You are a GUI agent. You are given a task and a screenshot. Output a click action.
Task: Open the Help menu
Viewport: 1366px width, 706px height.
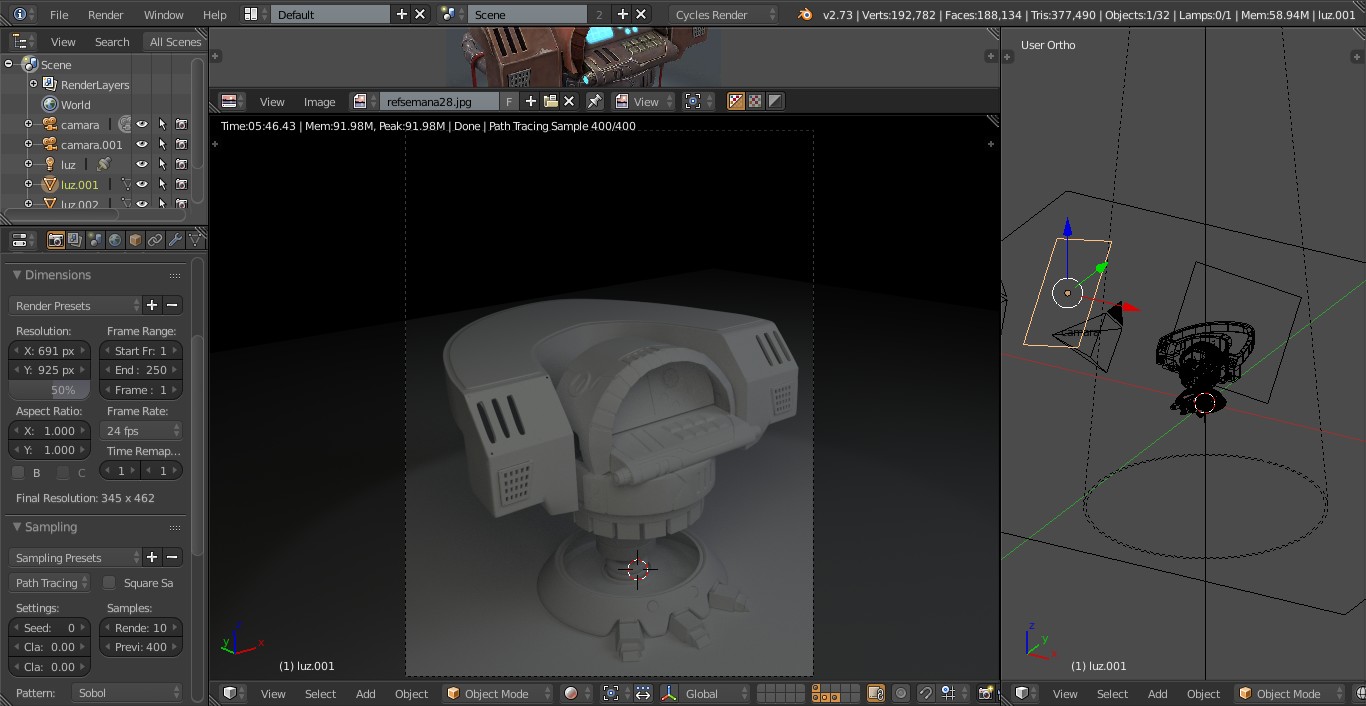[215, 14]
